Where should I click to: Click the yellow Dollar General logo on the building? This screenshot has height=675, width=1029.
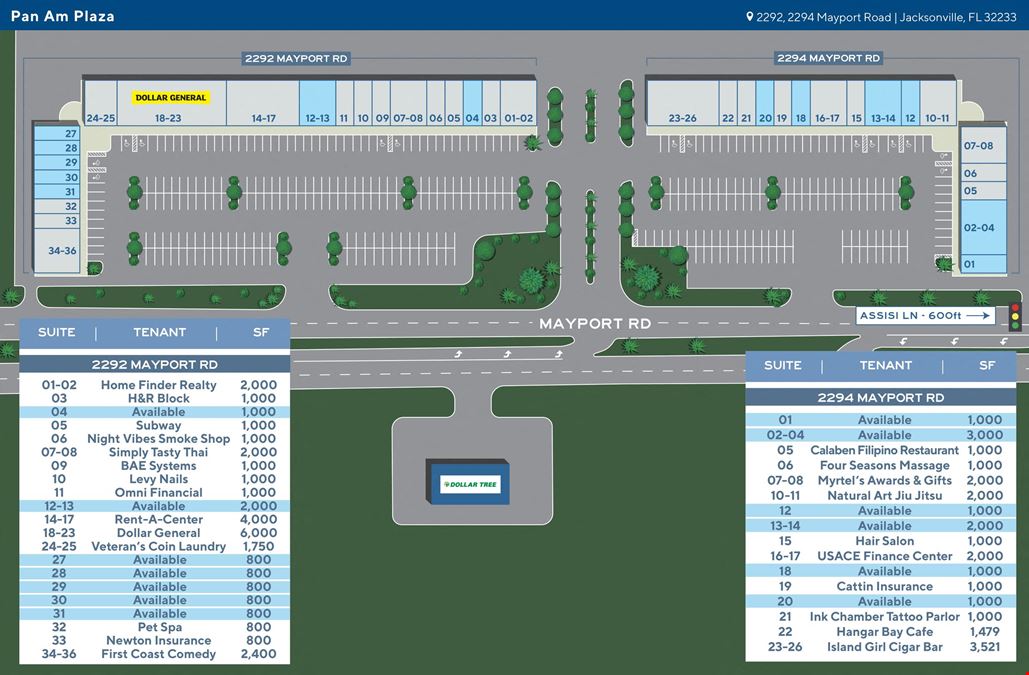point(171,98)
